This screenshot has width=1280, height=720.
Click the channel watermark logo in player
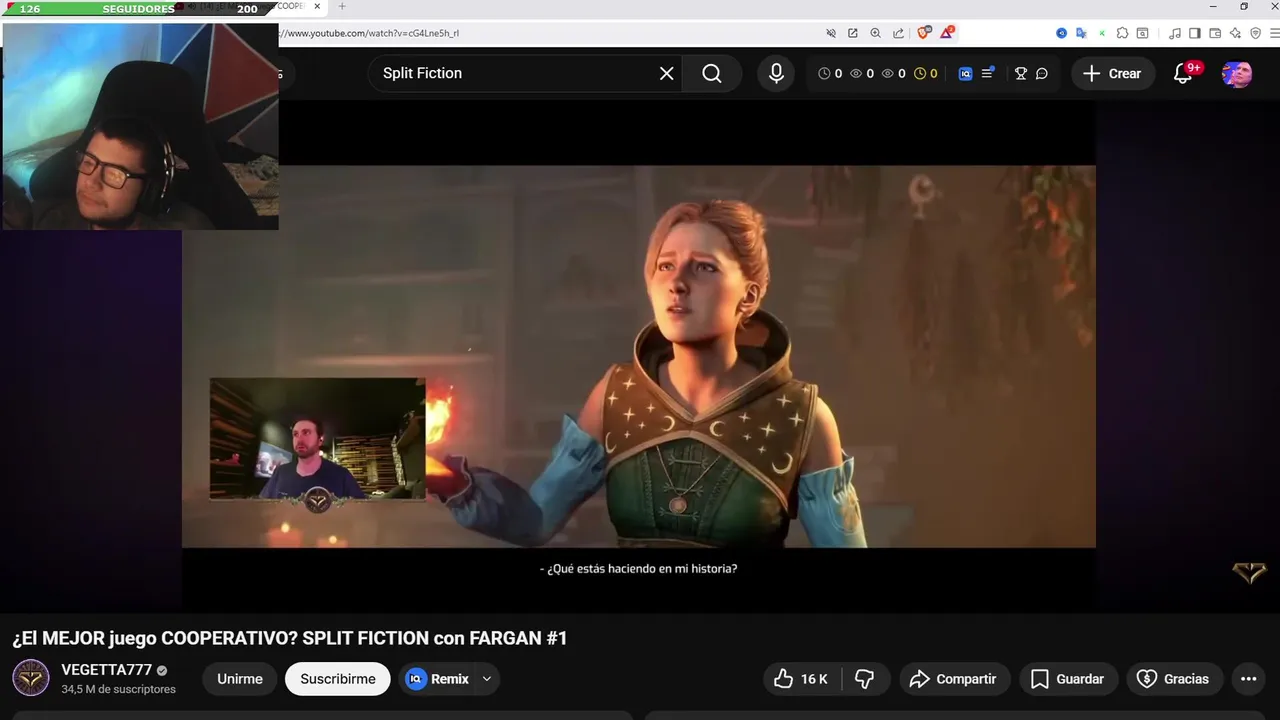pos(1249,572)
